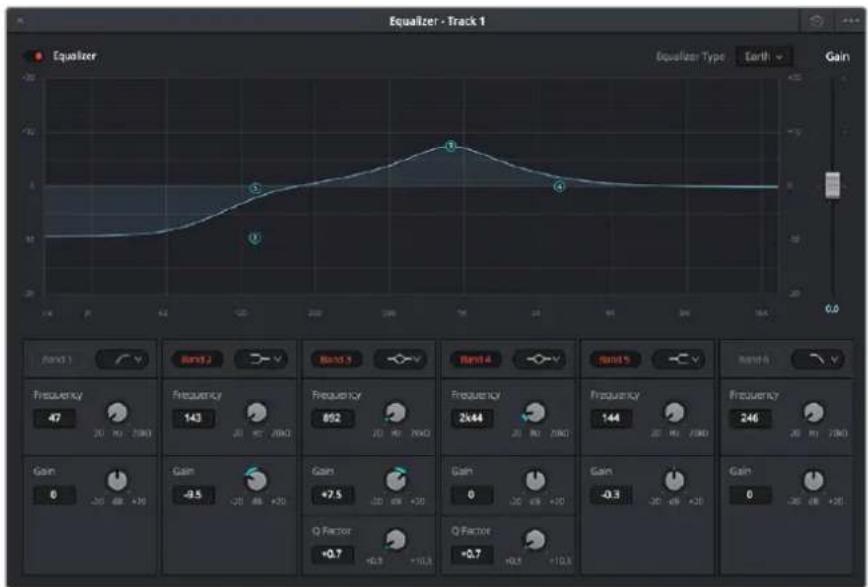
Task: Click Band 2 Gain knob
Action: [256, 481]
